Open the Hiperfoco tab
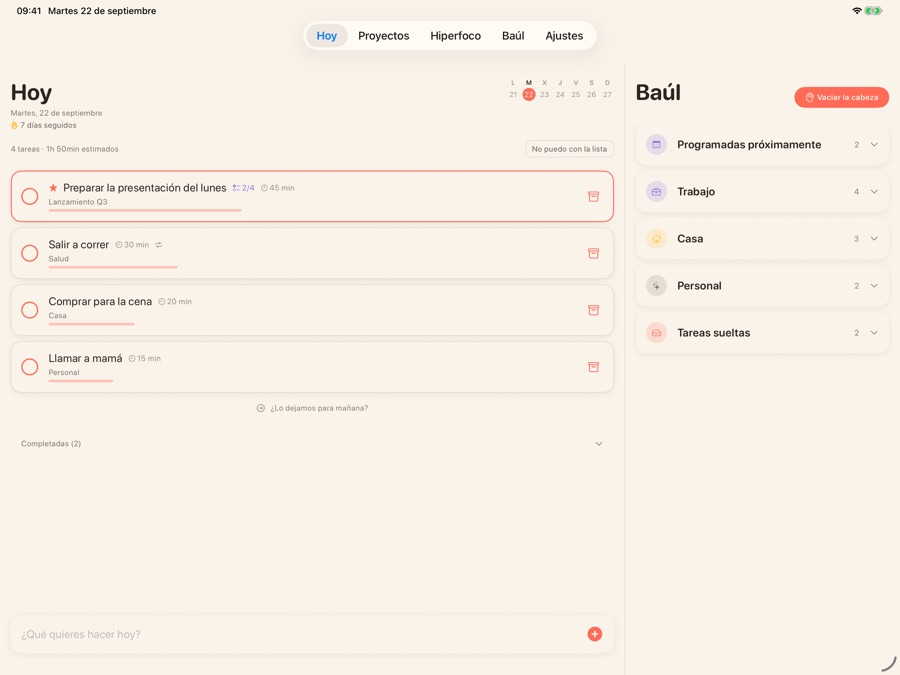The width and height of the screenshot is (900, 675). 456,36
